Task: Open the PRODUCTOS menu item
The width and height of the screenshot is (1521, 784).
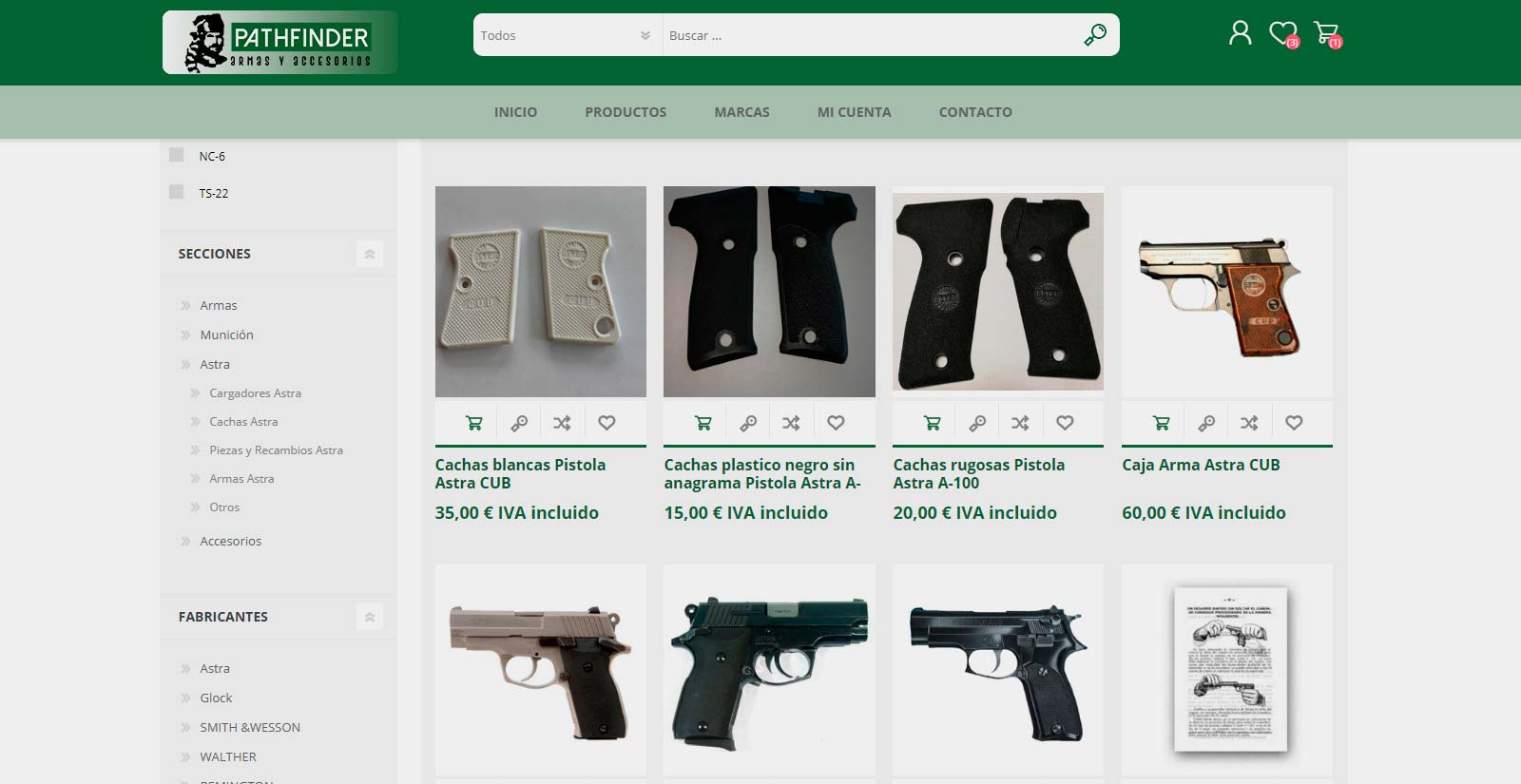Action: (x=626, y=112)
